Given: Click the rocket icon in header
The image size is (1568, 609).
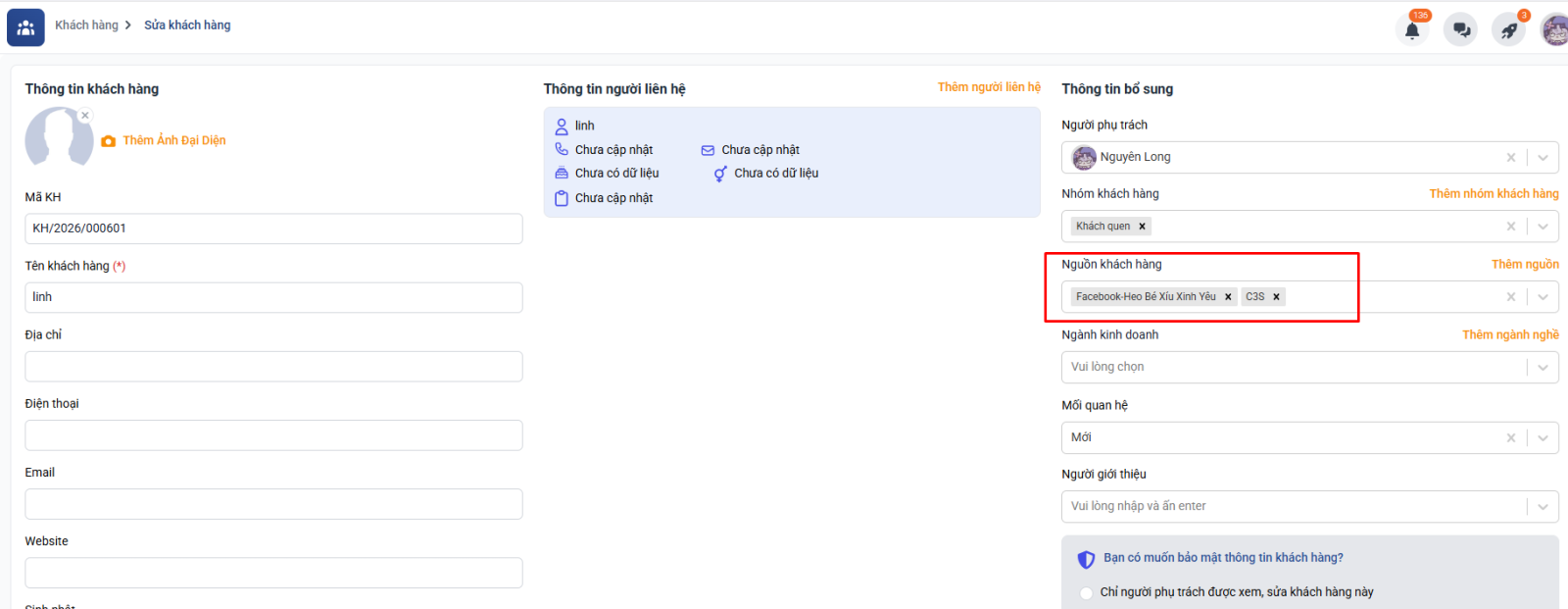Looking at the screenshot, I should click(x=1508, y=30).
